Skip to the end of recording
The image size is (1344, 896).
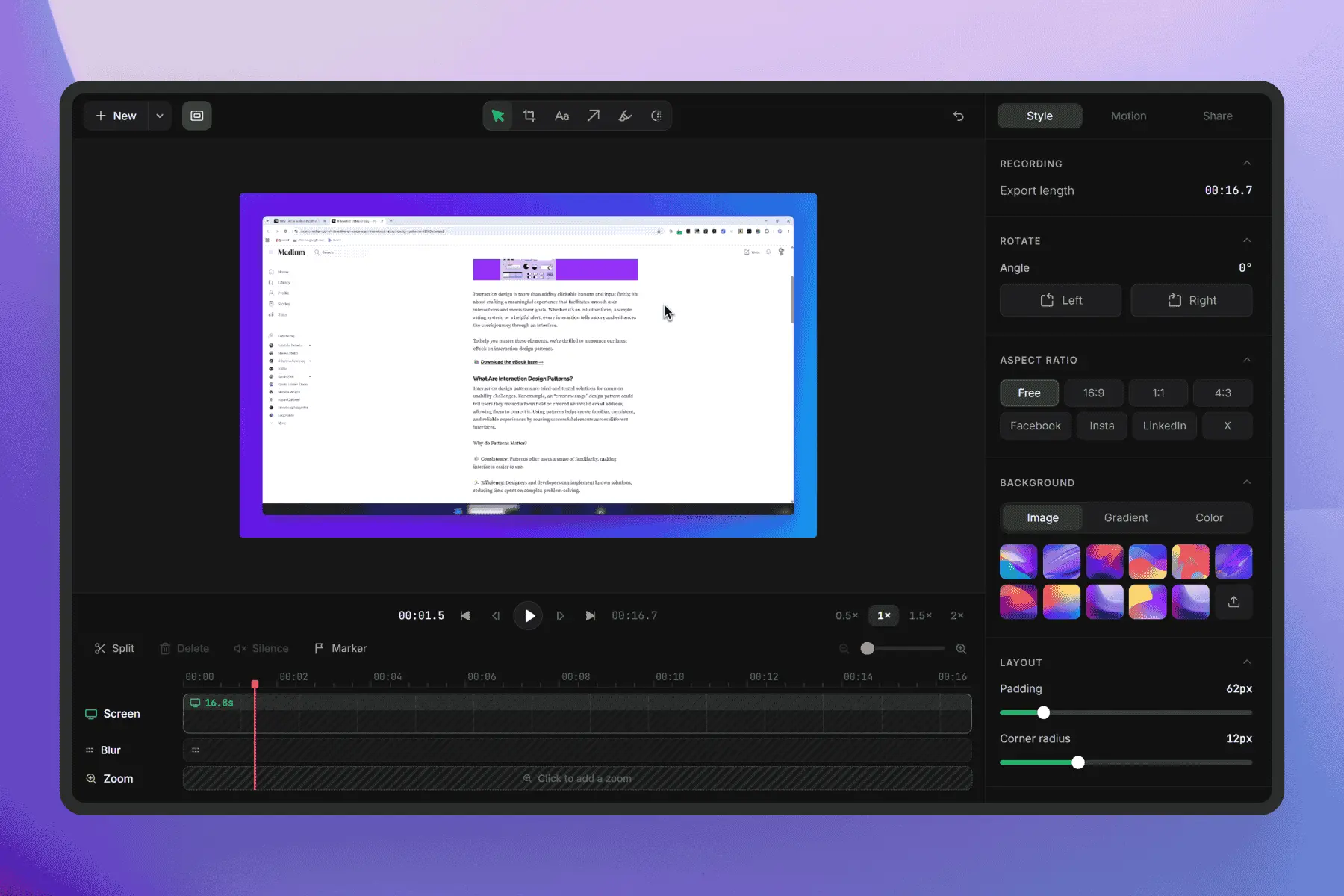591,615
